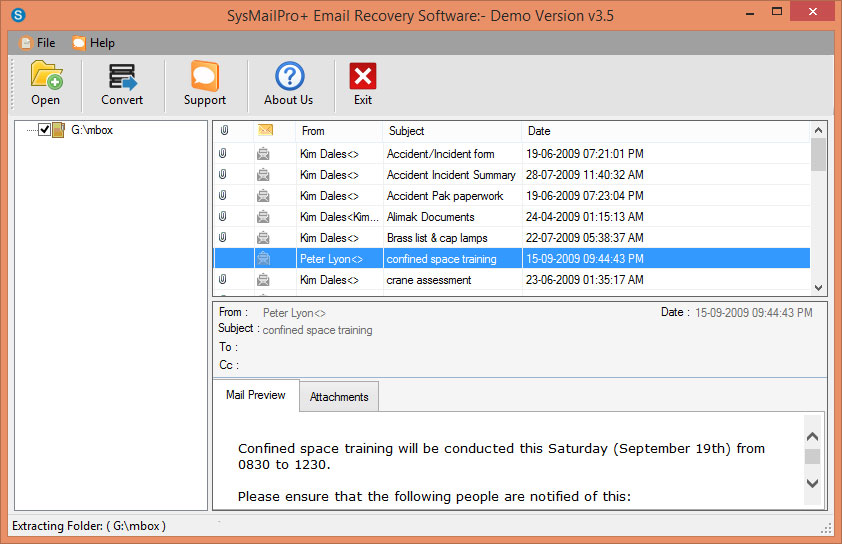Click the mail preview scrollbar thumb
This screenshot has width=842, height=544.
pyautogui.click(x=813, y=456)
